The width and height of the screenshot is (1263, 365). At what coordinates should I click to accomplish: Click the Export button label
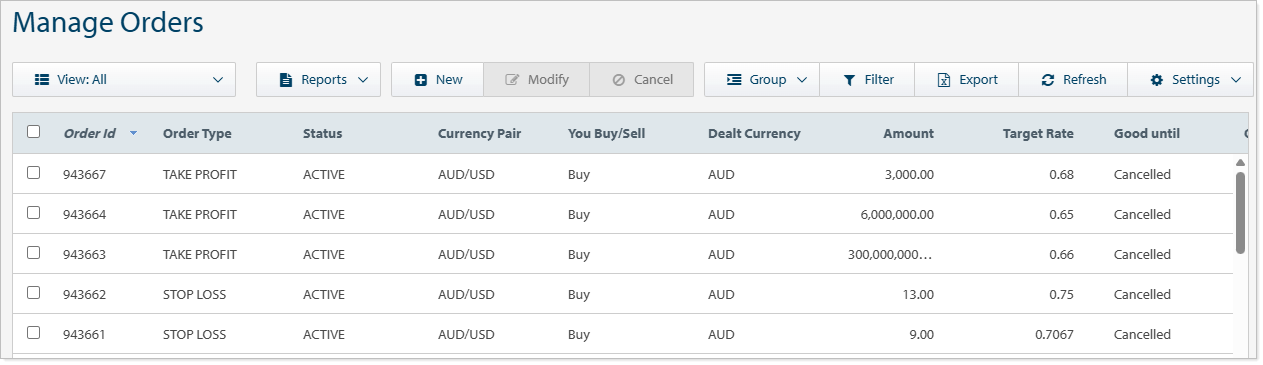978,80
